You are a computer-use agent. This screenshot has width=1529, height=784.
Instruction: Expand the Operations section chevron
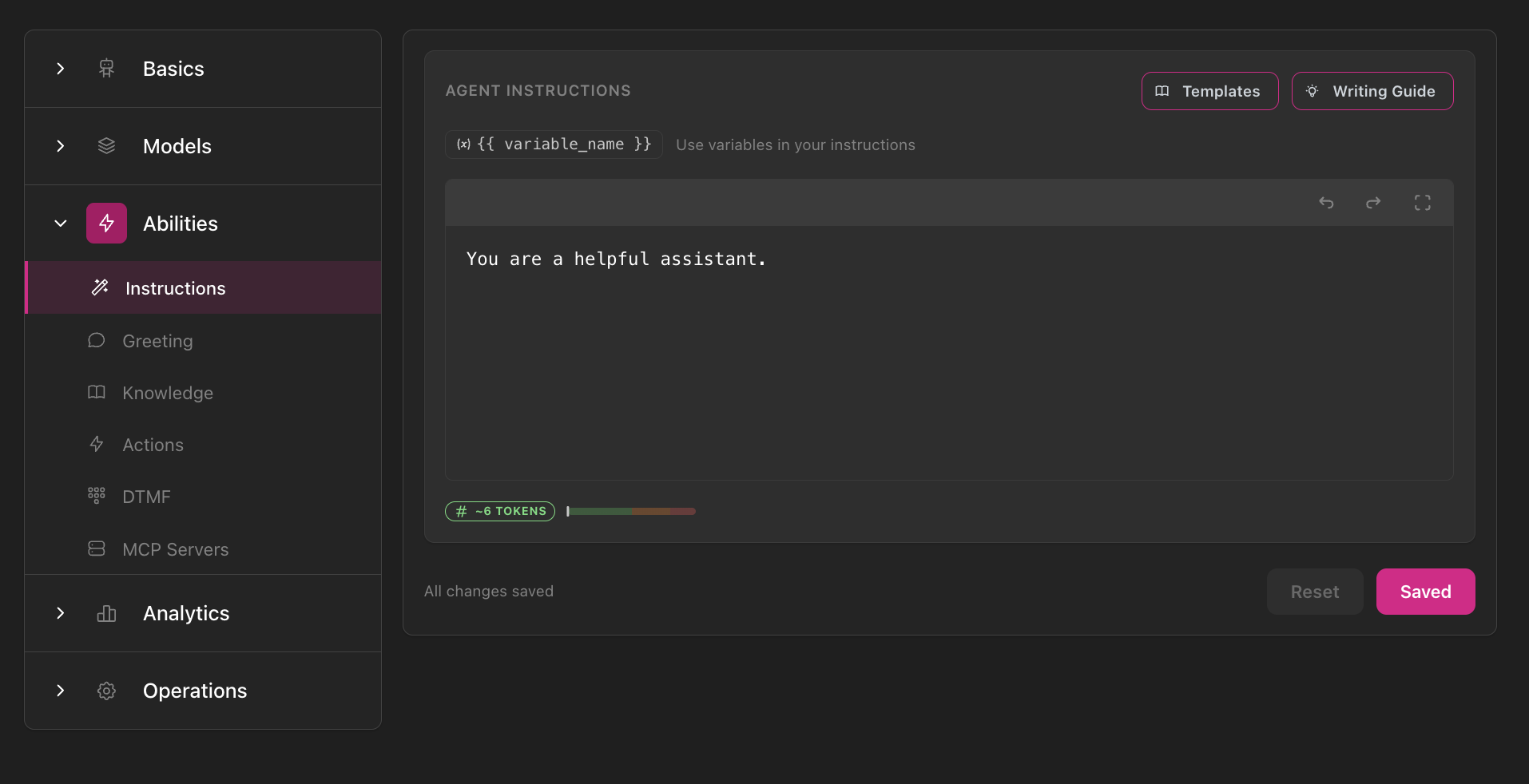coord(61,691)
